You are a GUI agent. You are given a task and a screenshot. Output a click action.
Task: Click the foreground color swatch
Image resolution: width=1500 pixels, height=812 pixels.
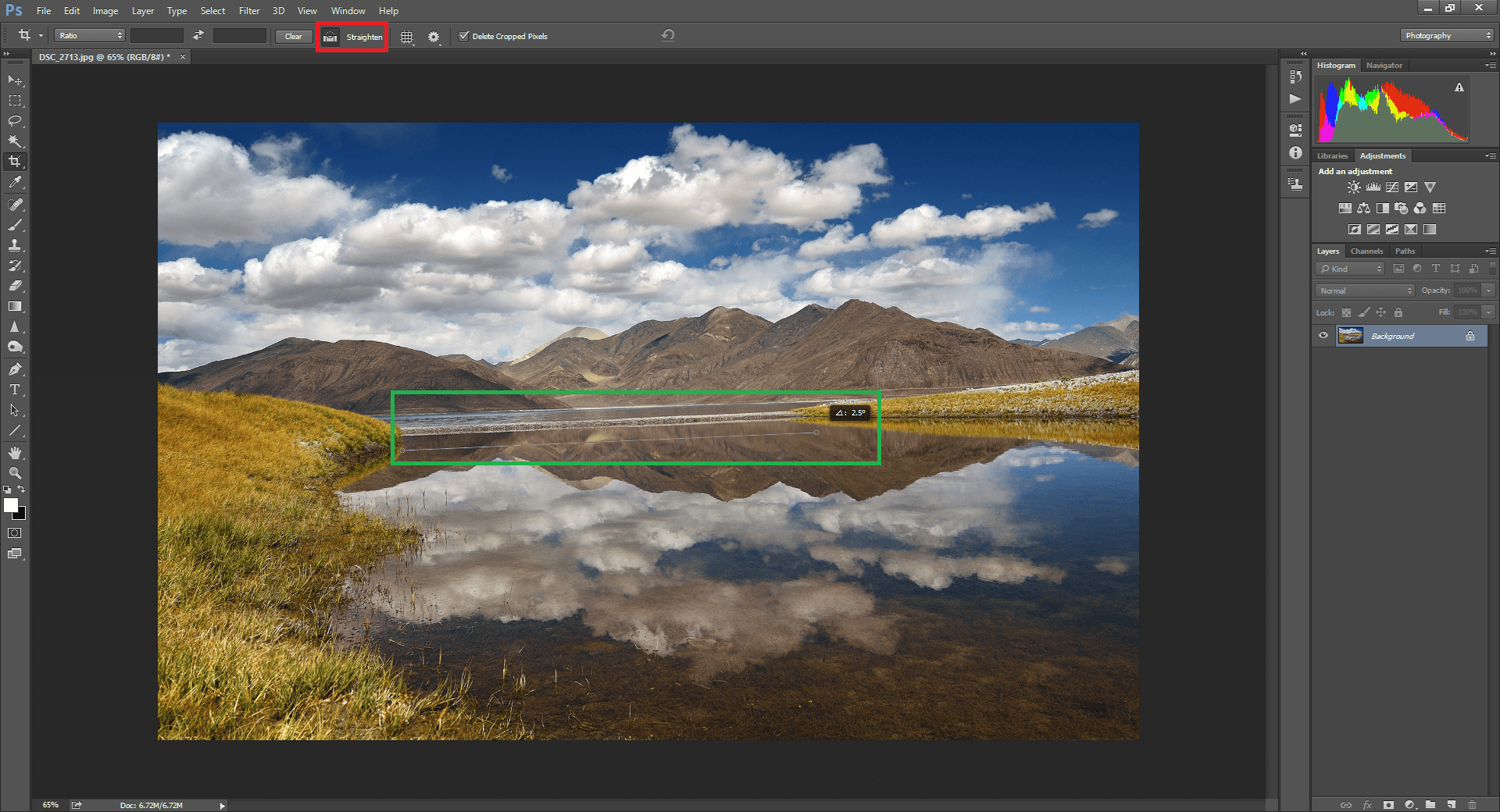(x=11, y=506)
